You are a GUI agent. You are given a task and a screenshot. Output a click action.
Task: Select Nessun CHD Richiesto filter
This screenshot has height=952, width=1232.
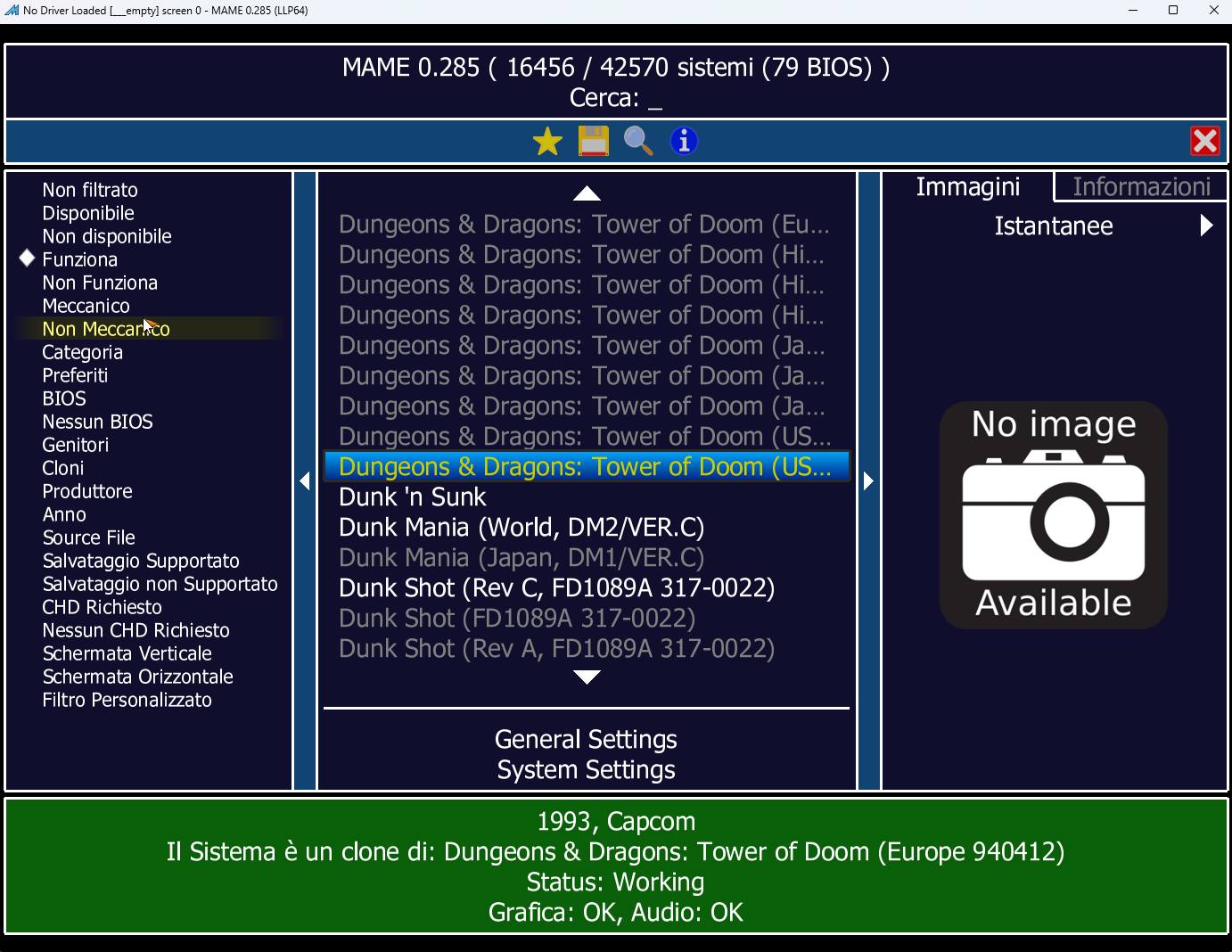tap(136, 630)
